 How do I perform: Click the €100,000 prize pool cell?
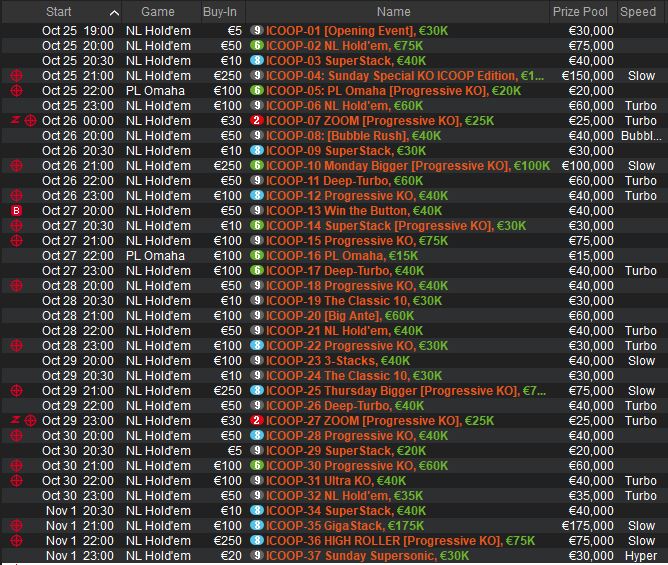click(x=588, y=166)
